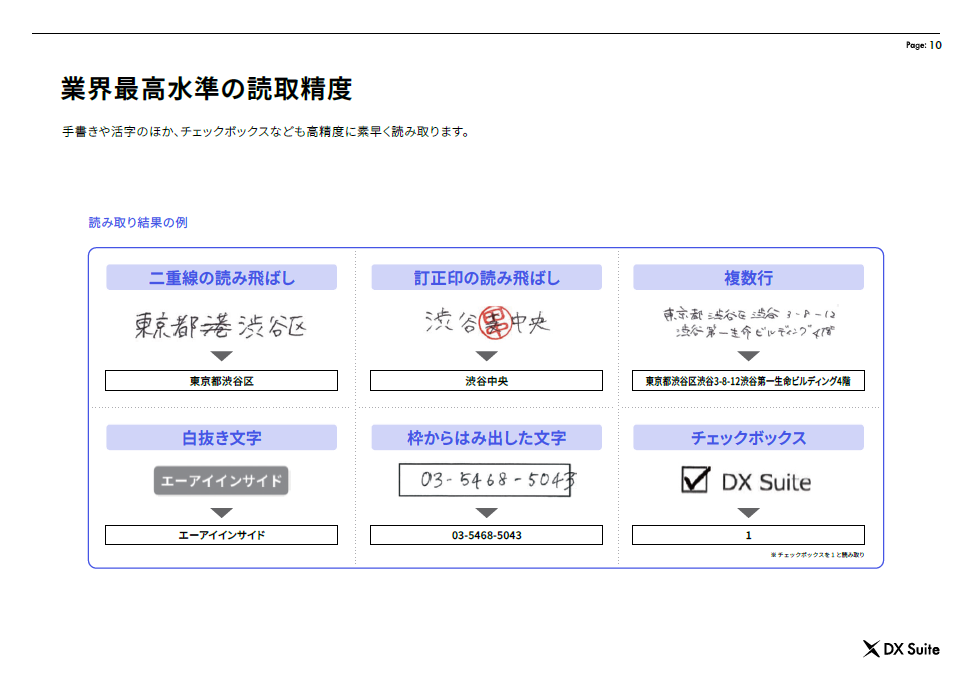This screenshot has width=971, height=682.
Task: Expand the arrow below the 渋谷中央 stamp sample
Action: [486, 358]
